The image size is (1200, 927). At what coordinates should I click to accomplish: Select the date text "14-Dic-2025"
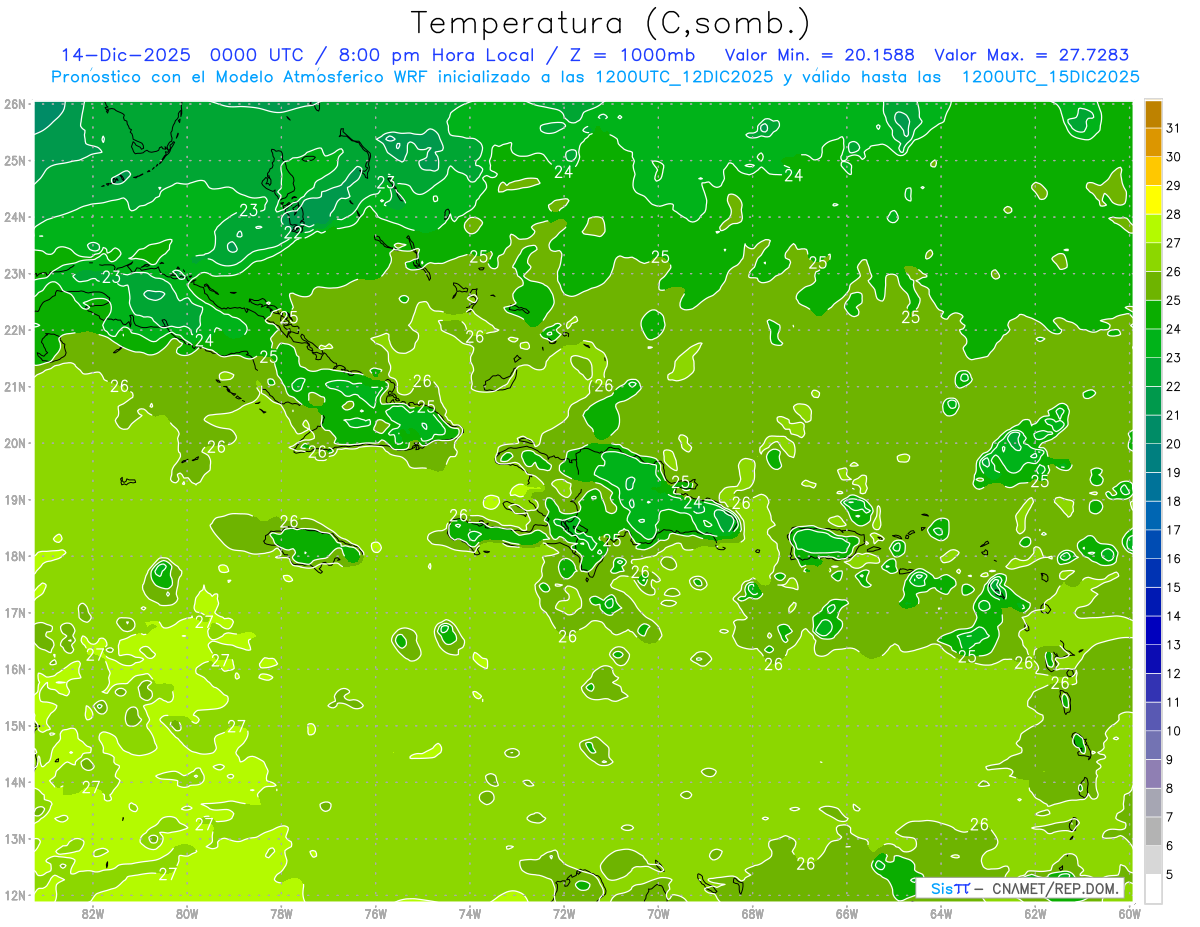pos(127,54)
